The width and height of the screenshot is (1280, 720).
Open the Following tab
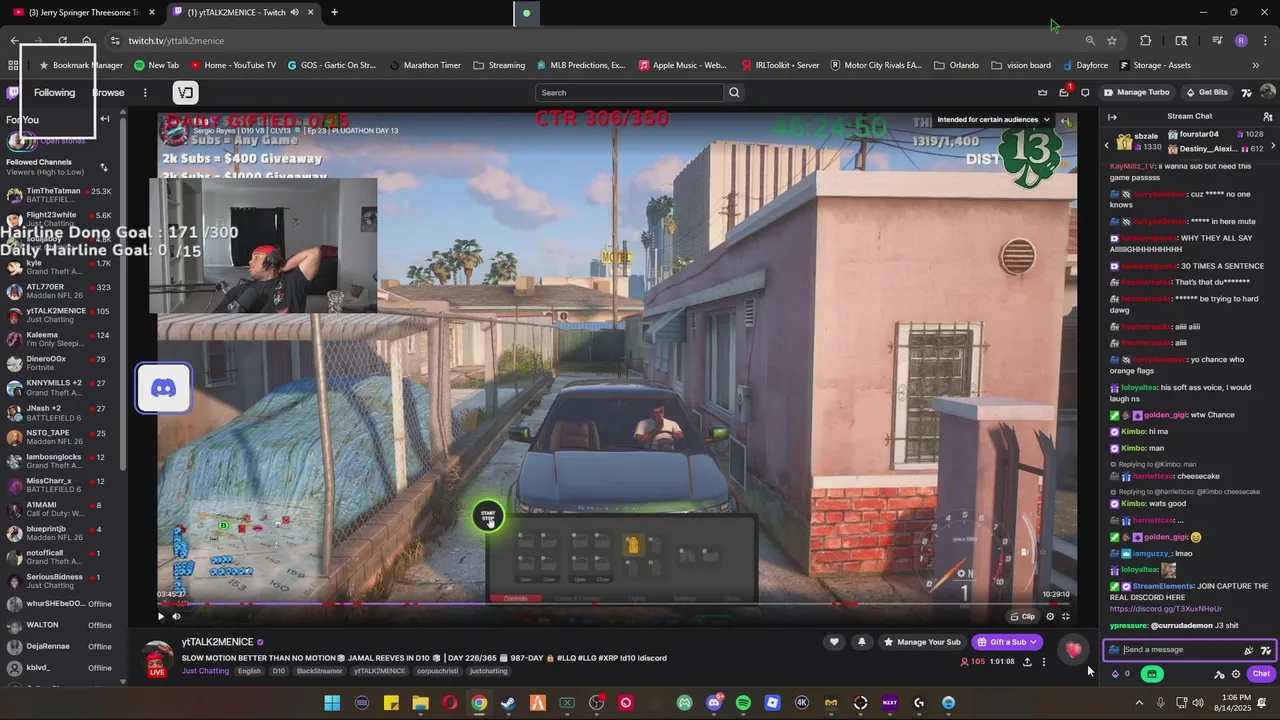[x=54, y=93]
